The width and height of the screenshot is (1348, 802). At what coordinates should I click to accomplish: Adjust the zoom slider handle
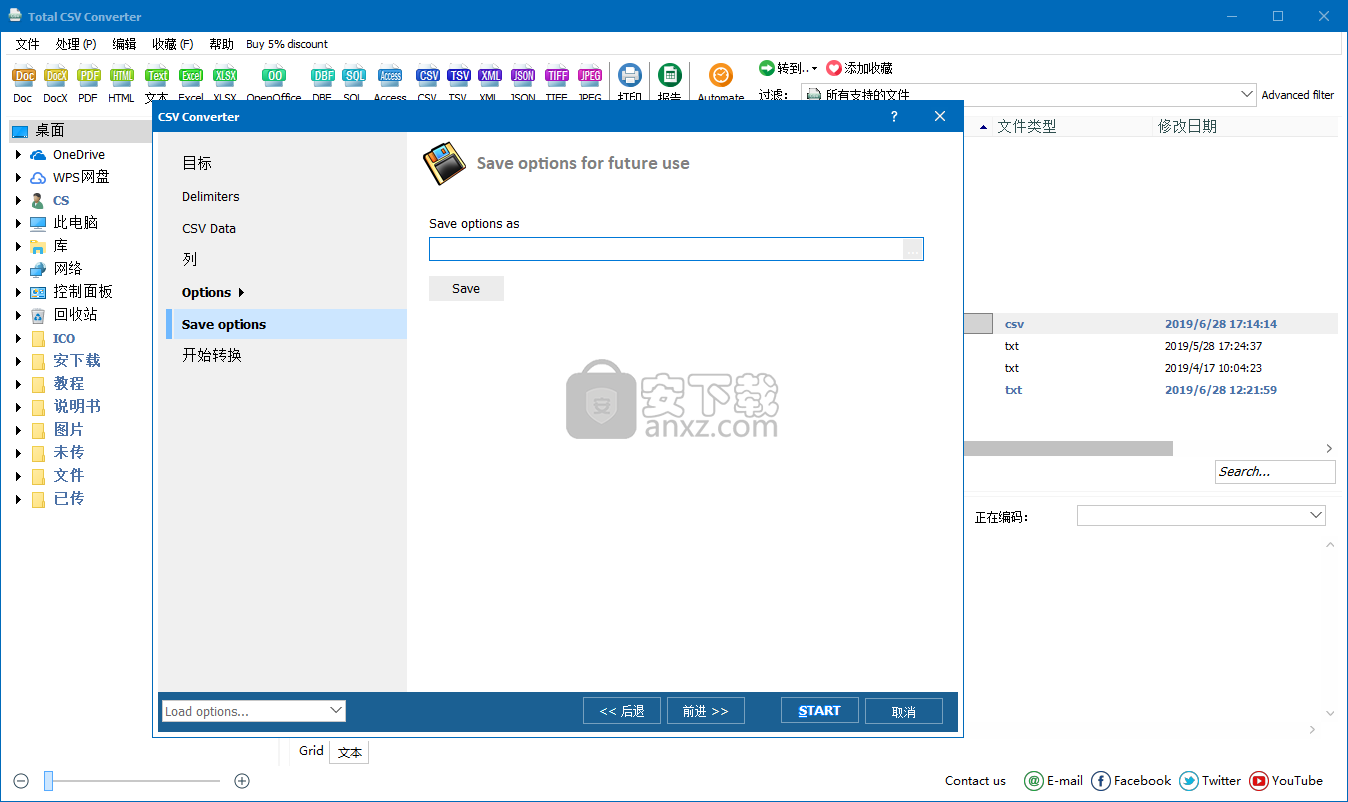coord(48,781)
